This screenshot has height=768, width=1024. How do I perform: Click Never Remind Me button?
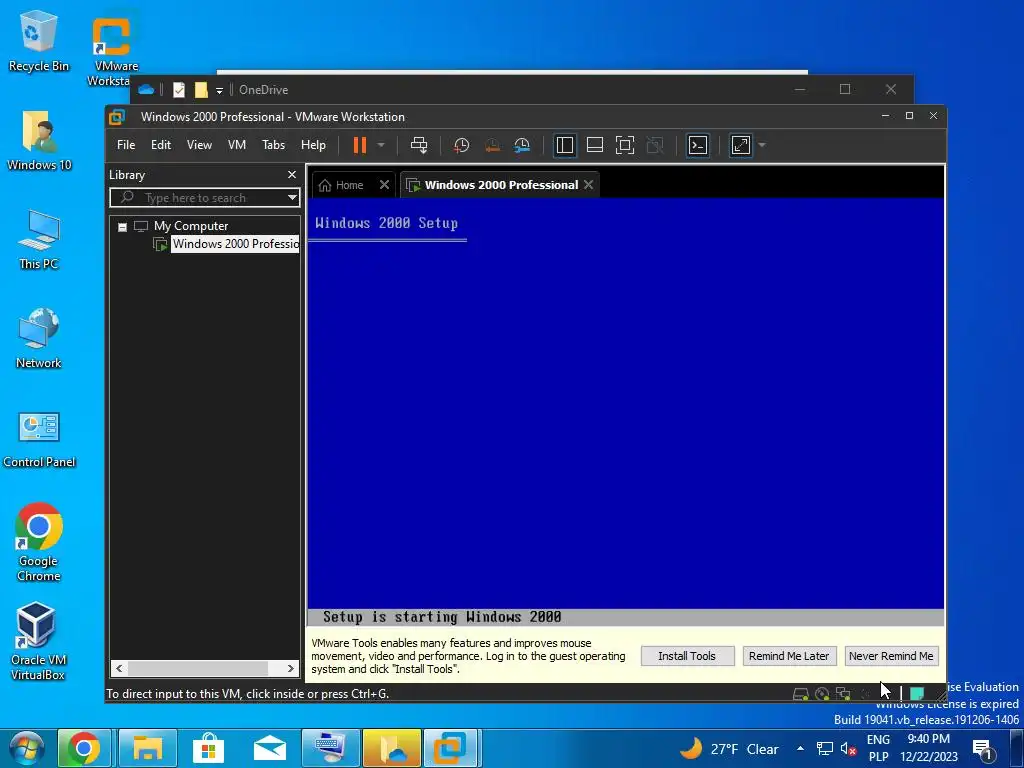point(891,656)
